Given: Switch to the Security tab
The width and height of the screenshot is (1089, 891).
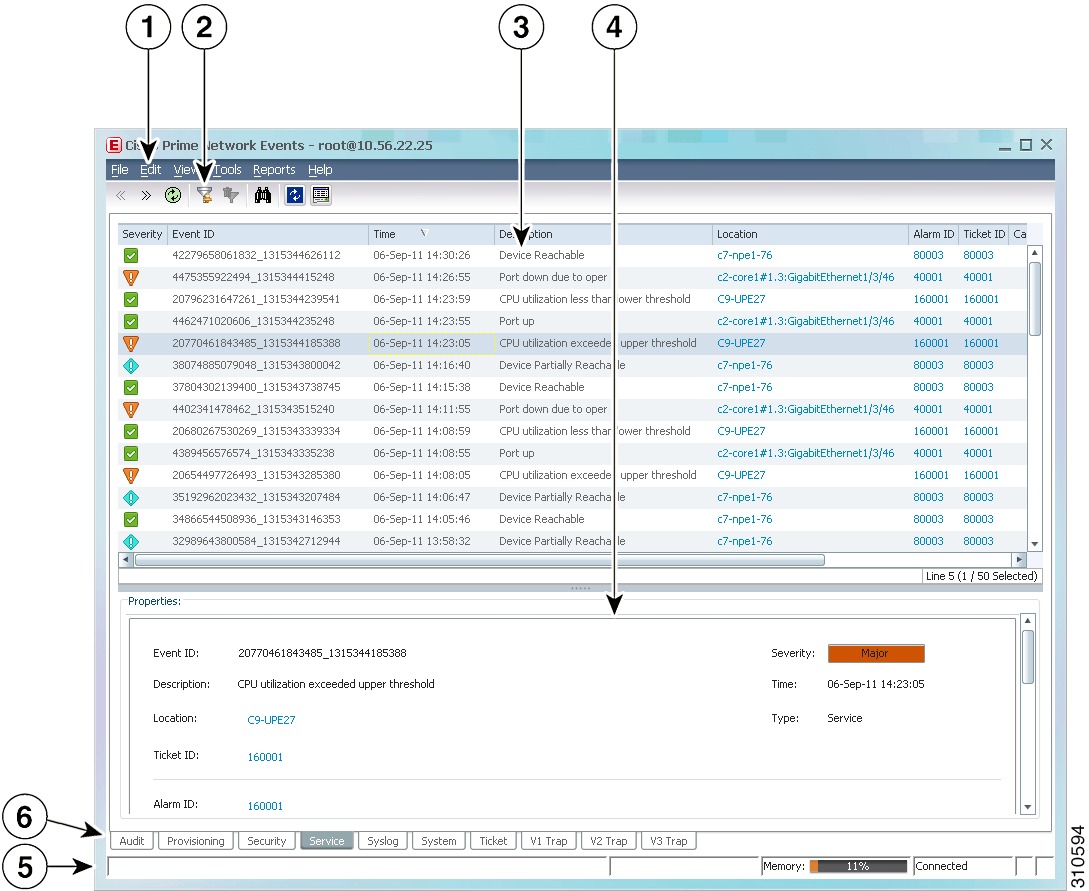Looking at the screenshot, I should click(267, 841).
